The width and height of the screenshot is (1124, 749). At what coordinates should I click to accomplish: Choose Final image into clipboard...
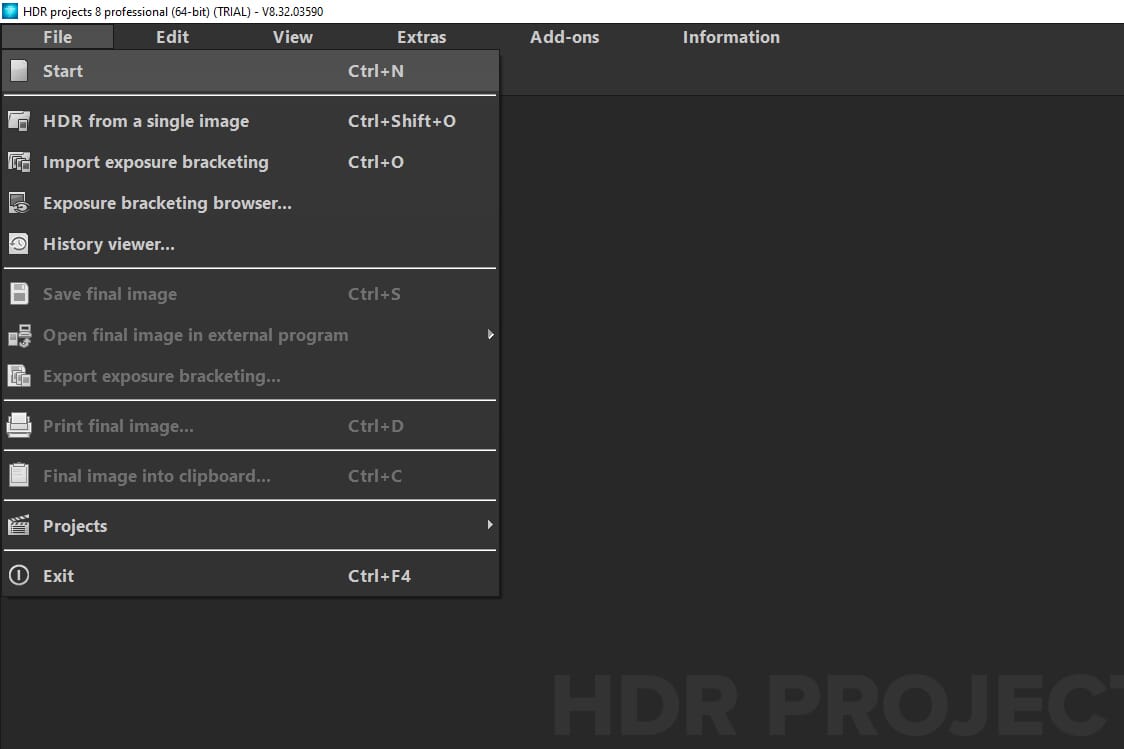(250, 476)
